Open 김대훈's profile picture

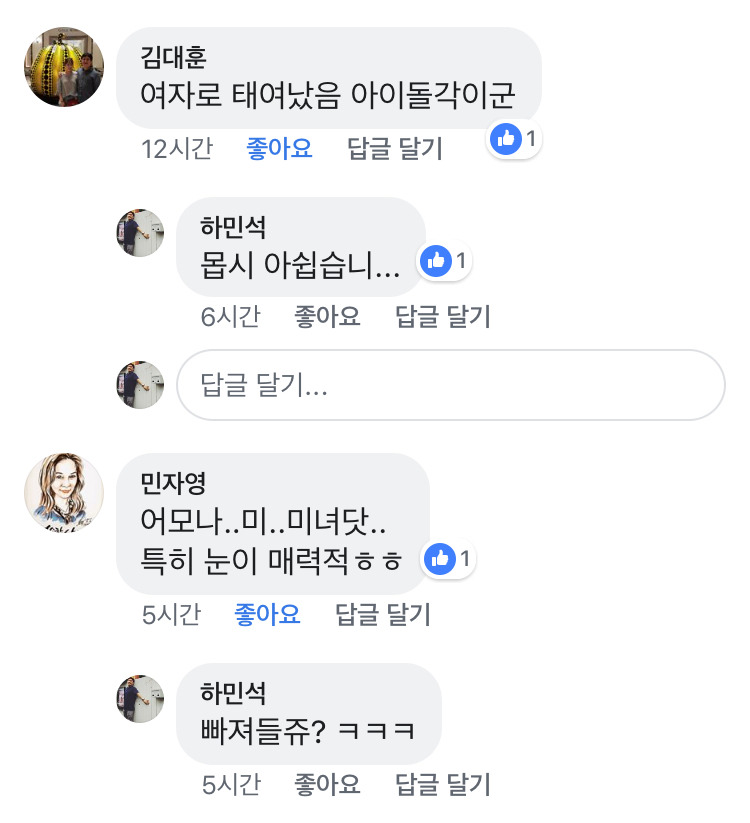(x=64, y=67)
